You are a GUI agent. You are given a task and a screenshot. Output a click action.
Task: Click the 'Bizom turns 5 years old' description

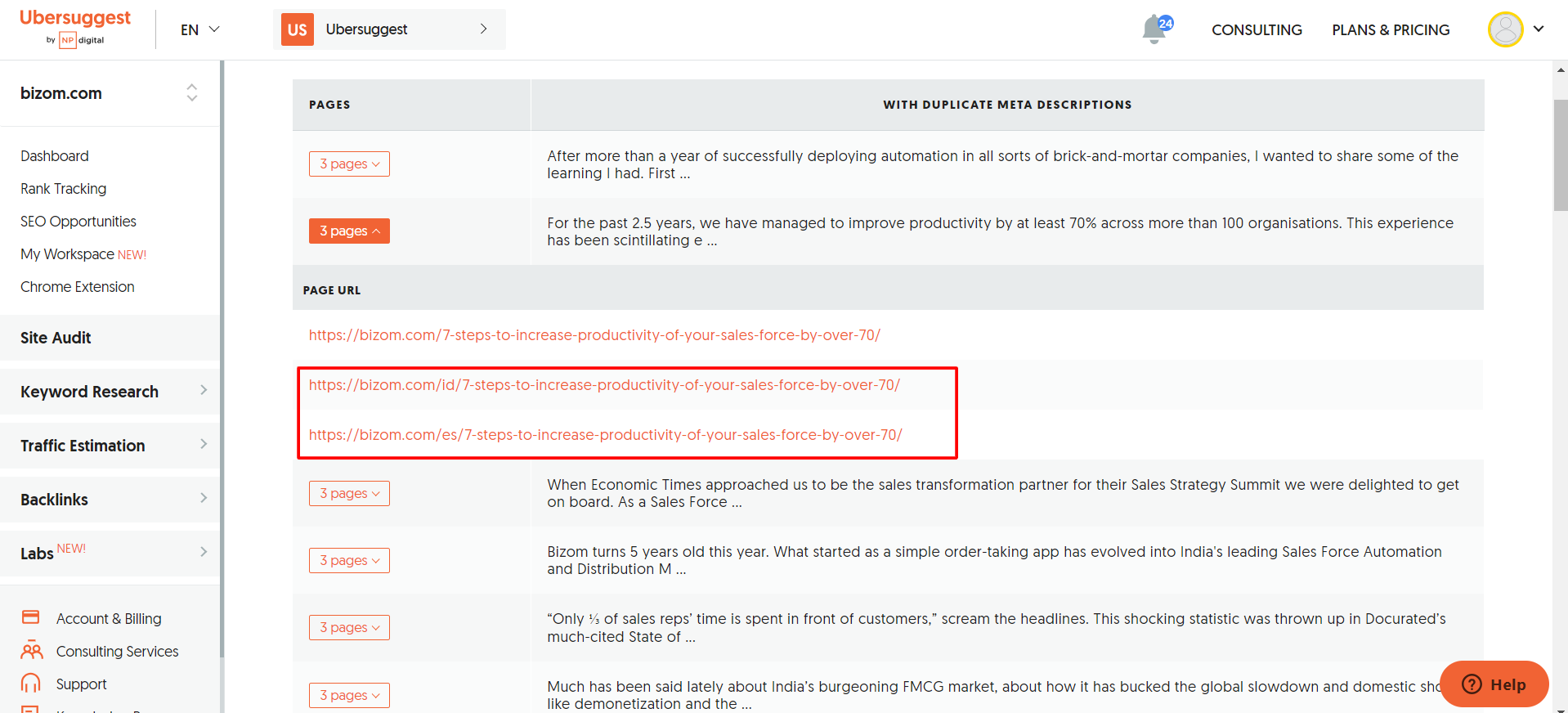(994, 560)
